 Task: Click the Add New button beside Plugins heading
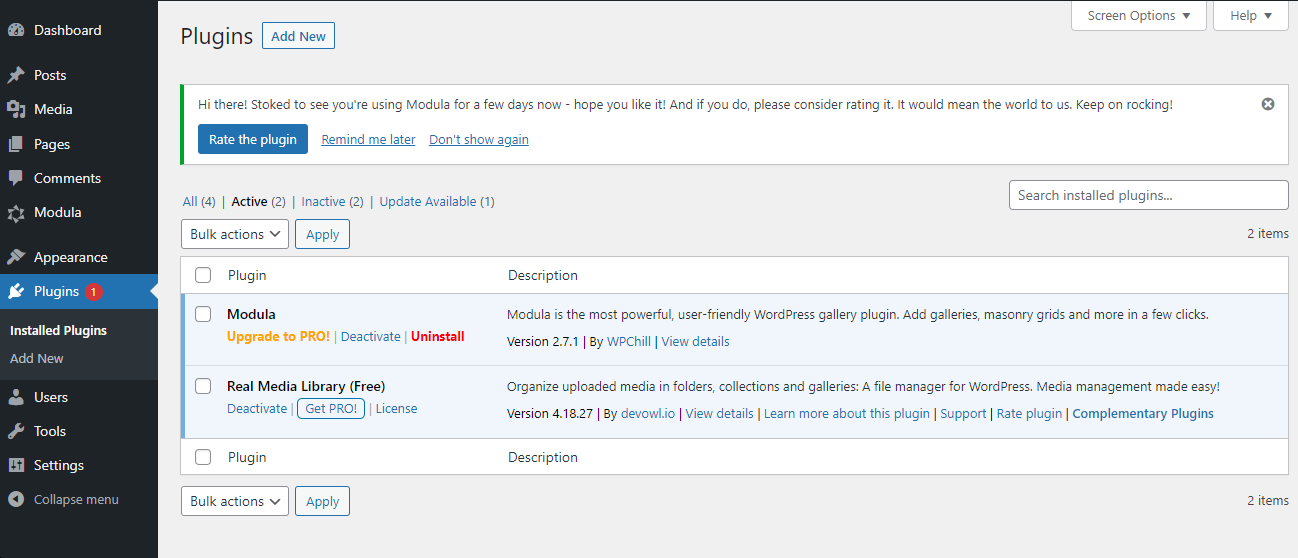[298, 36]
